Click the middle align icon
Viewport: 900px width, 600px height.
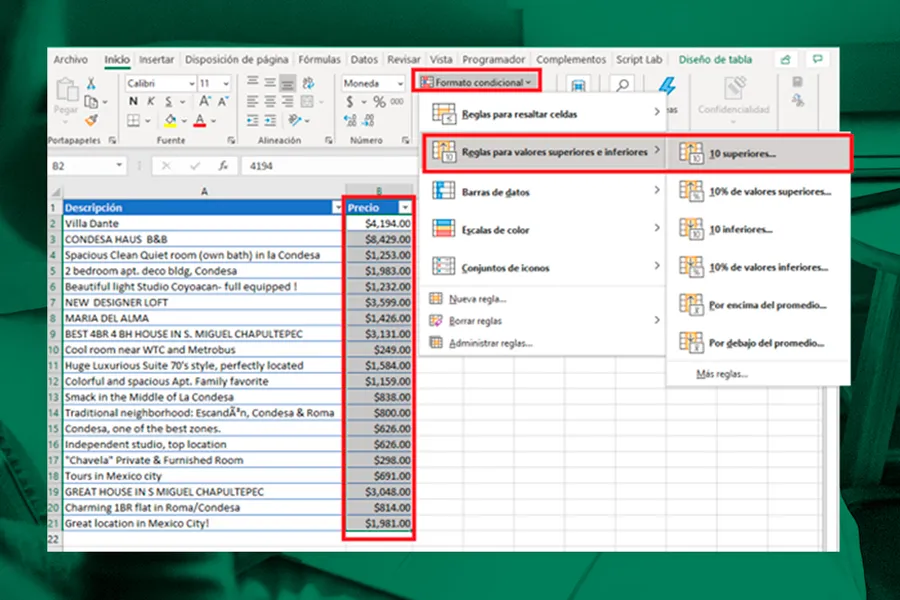pyautogui.click(x=270, y=83)
